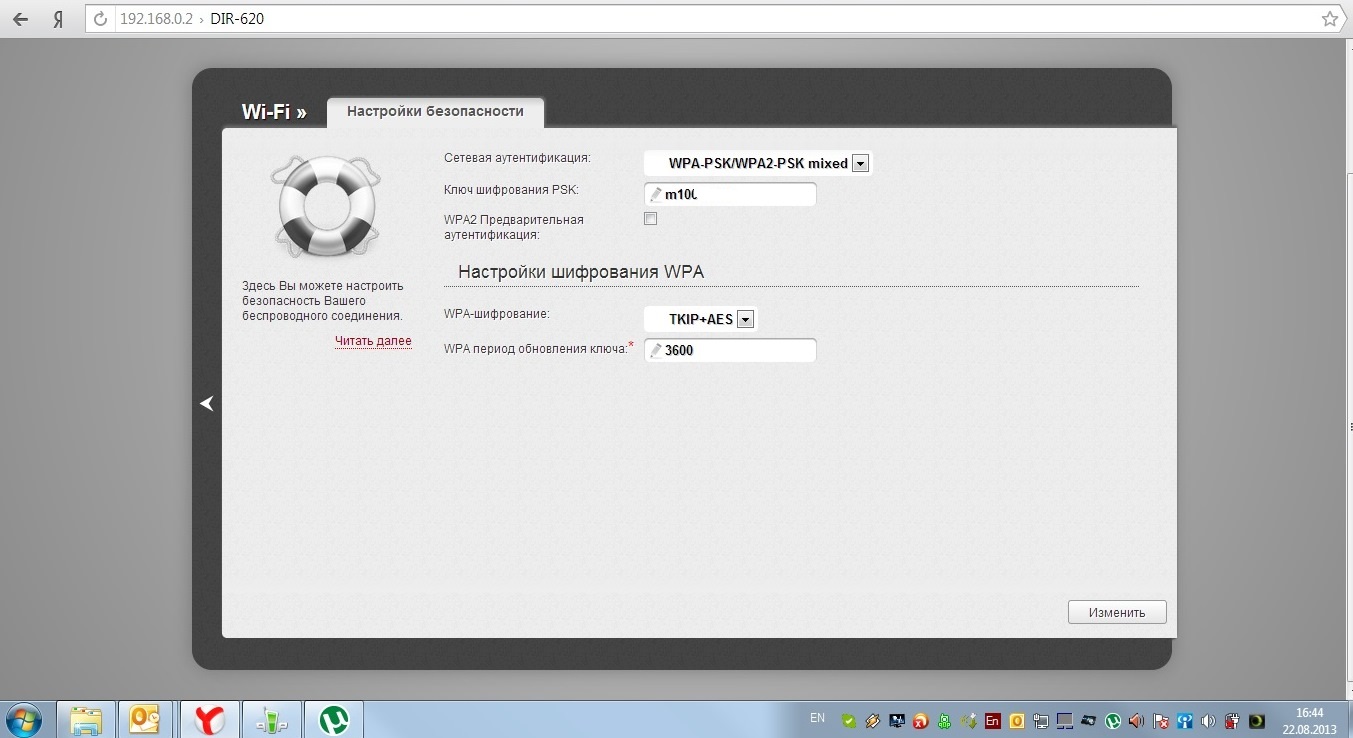Click the Yandex "Я" button in browser toolbar
Image resolution: width=1353 pixels, height=738 pixels.
tap(58, 19)
